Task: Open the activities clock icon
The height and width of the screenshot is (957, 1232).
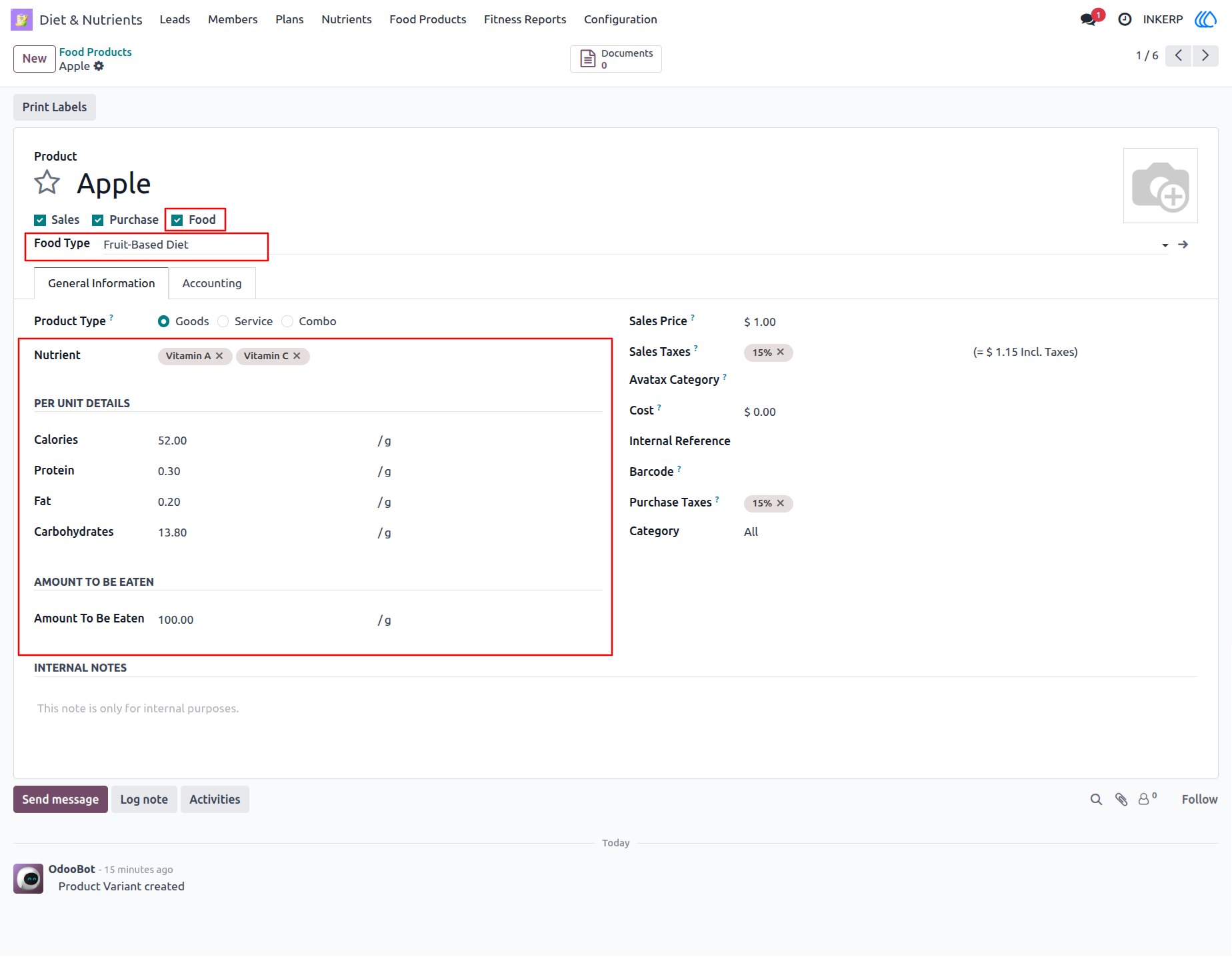Action: 1125,19
